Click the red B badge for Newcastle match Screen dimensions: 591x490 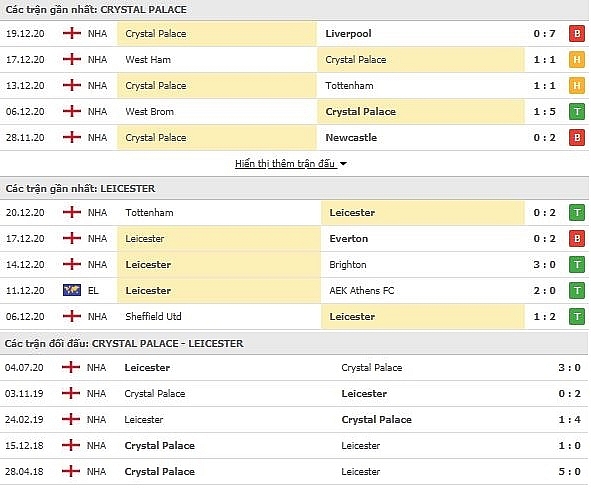click(x=577, y=138)
